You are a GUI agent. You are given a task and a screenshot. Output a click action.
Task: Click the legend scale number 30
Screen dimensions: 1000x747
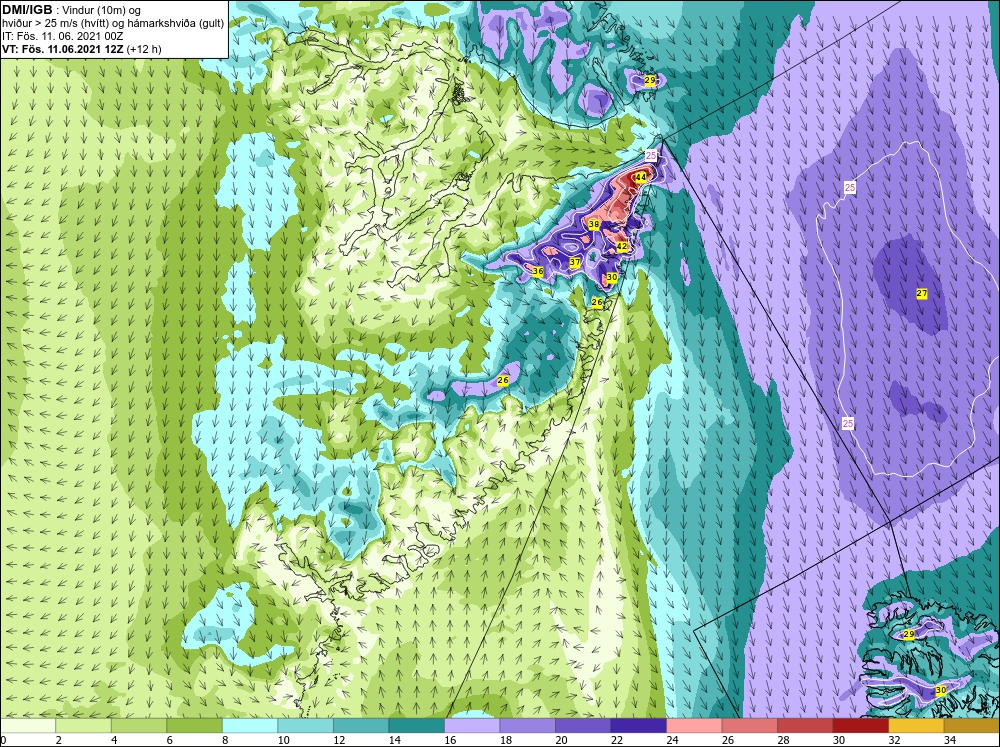pyautogui.click(x=838, y=740)
